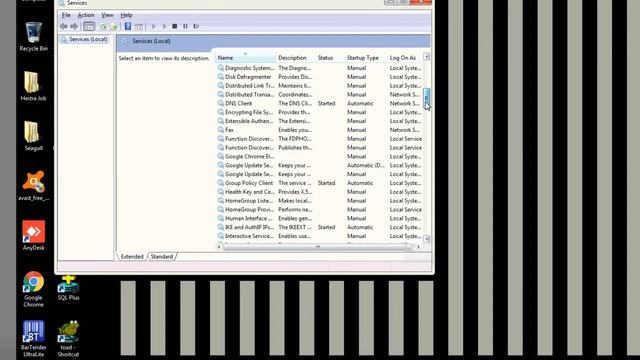Select the Distributed Transa... service
Viewport: 640px width, 360px height.
click(x=320, y=95)
